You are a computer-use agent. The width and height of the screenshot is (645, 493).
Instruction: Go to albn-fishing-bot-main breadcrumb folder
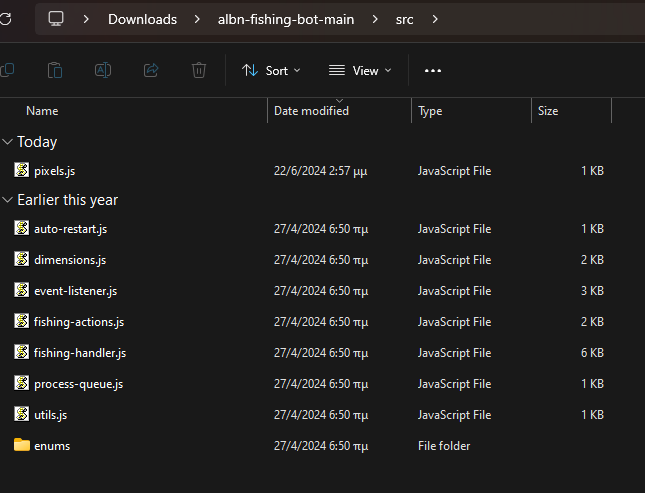(x=286, y=19)
